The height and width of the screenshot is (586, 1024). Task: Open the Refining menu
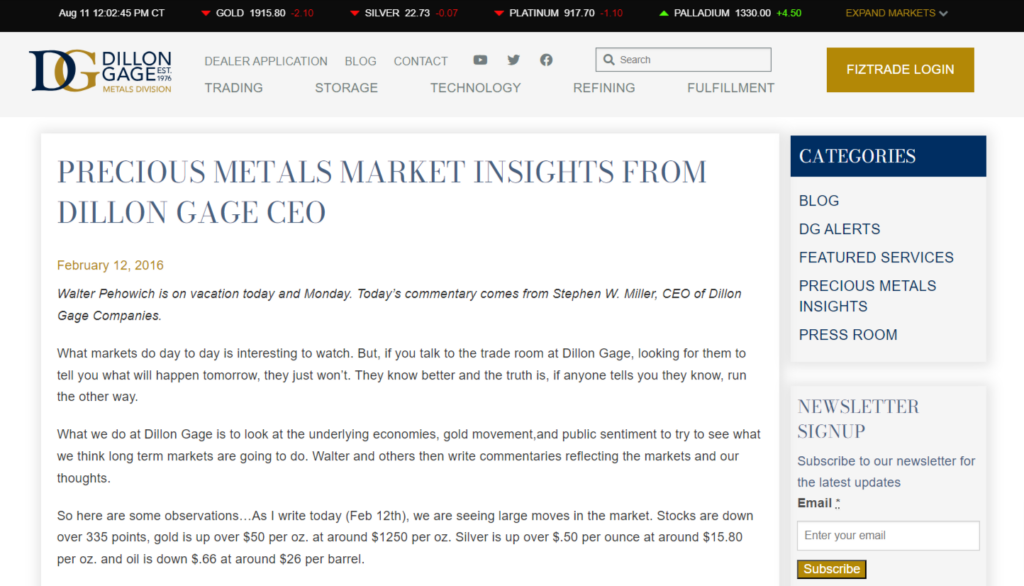604,88
